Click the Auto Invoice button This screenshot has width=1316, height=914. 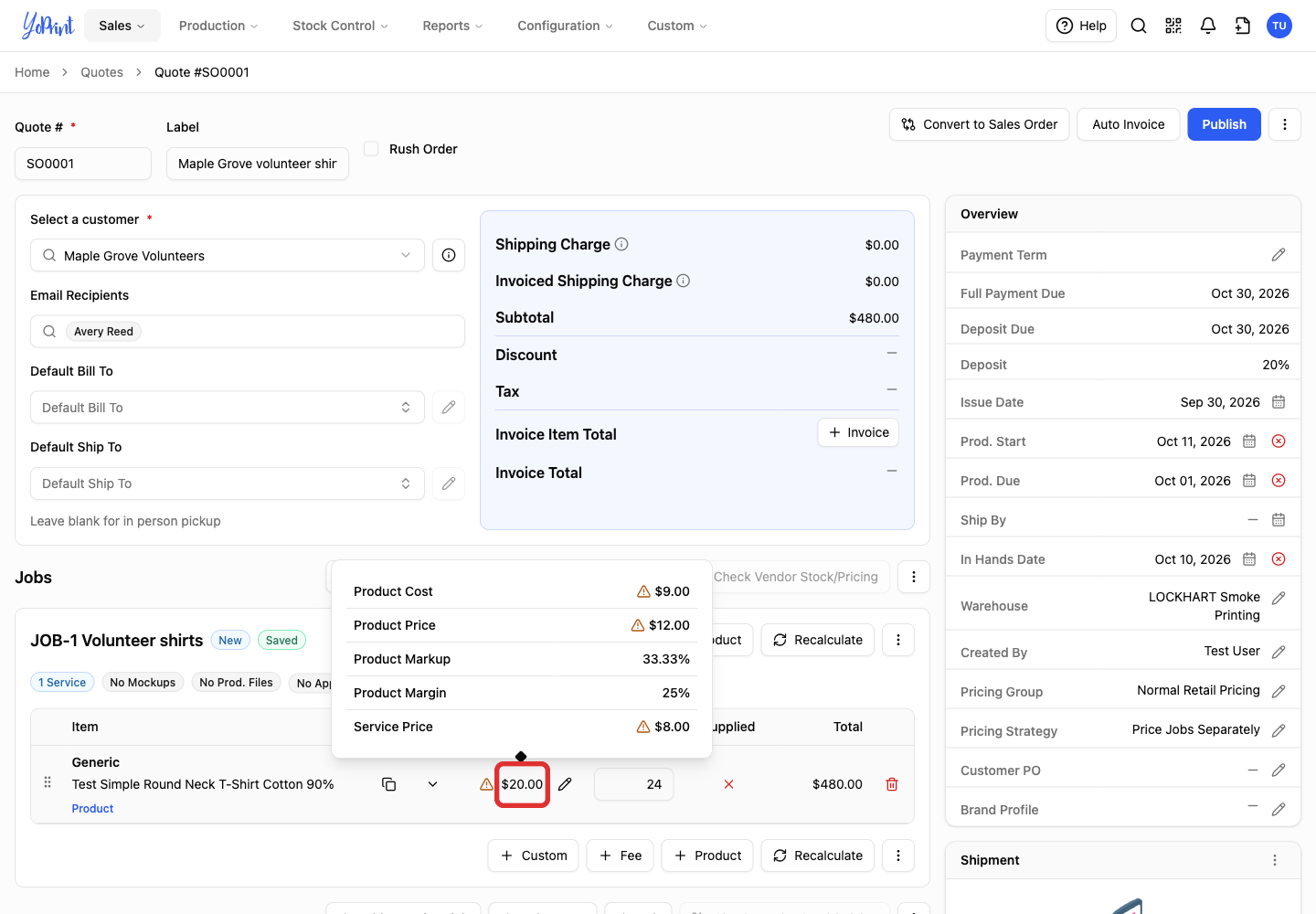pos(1129,124)
